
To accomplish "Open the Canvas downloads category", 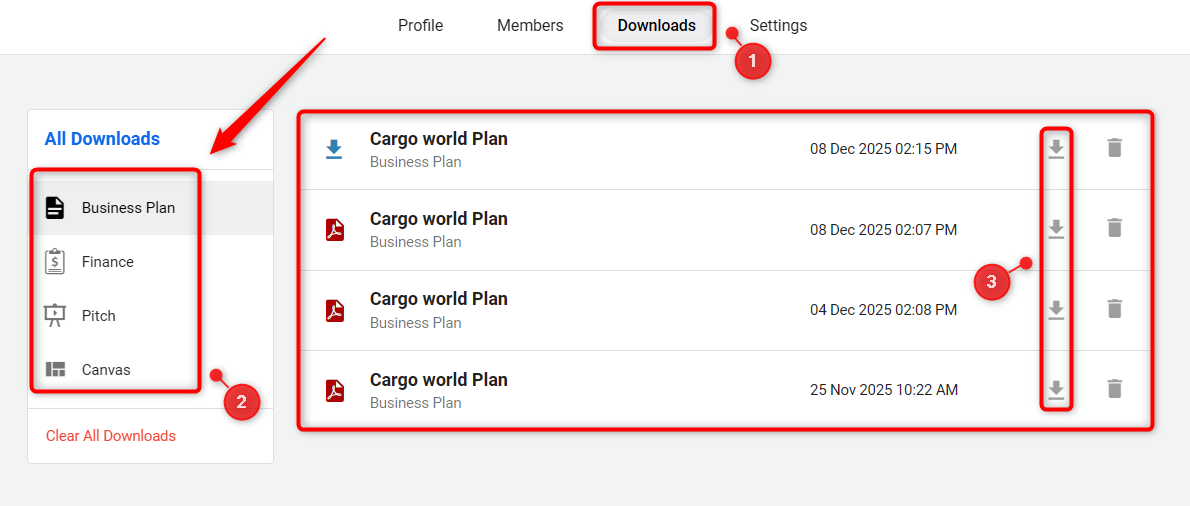I will (x=106, y=370).
